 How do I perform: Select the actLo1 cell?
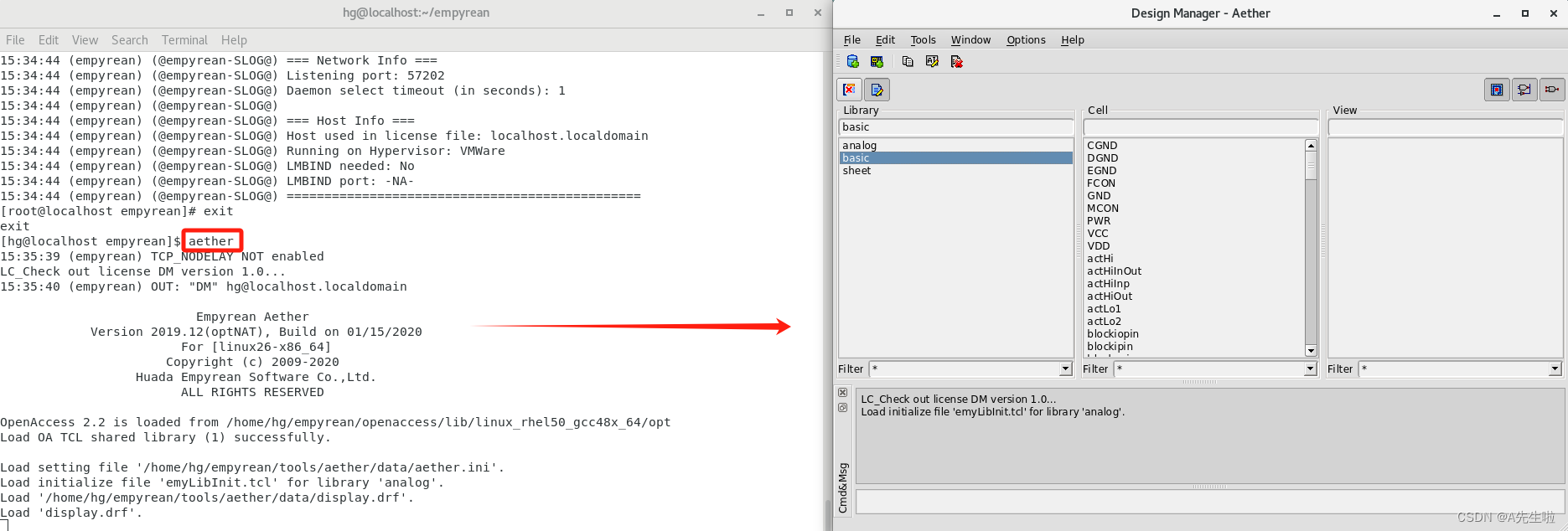pos(1104,309)
